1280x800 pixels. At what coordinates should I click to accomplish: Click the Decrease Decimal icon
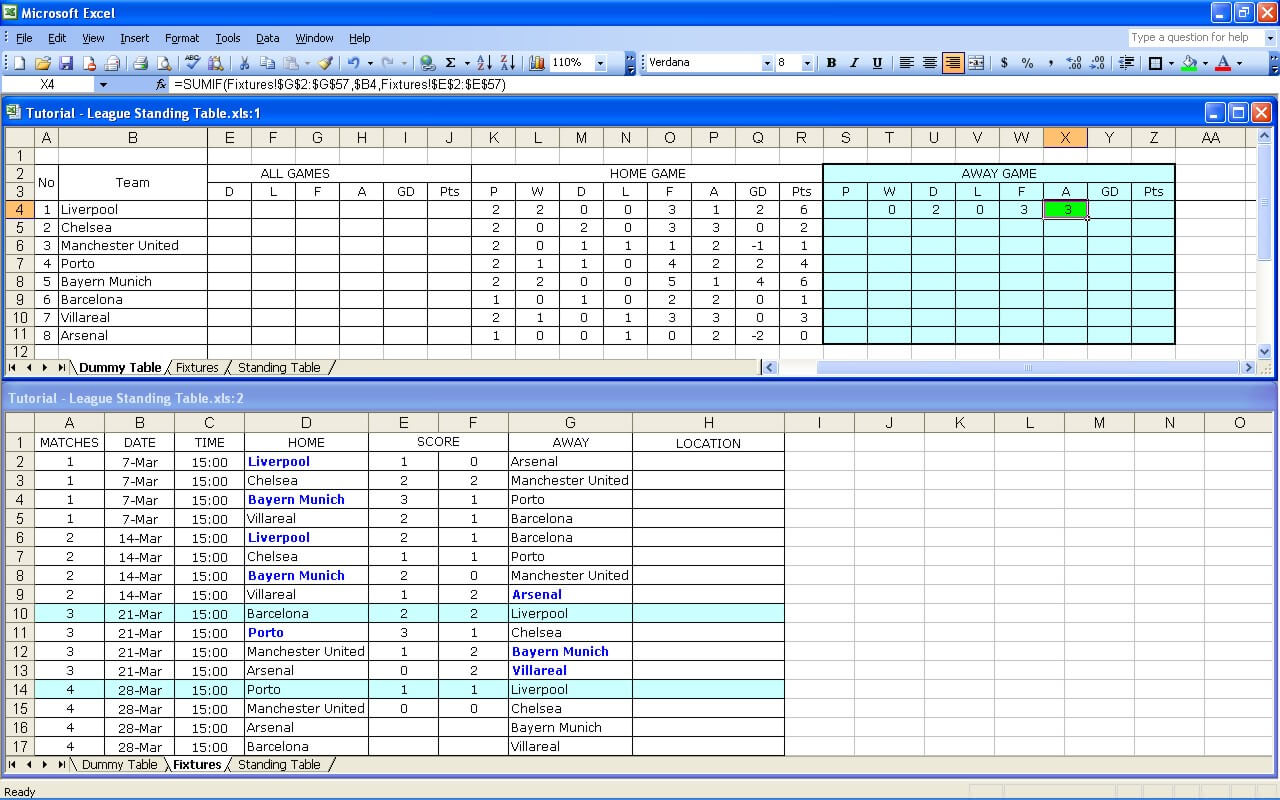[x=1097, y=63]
